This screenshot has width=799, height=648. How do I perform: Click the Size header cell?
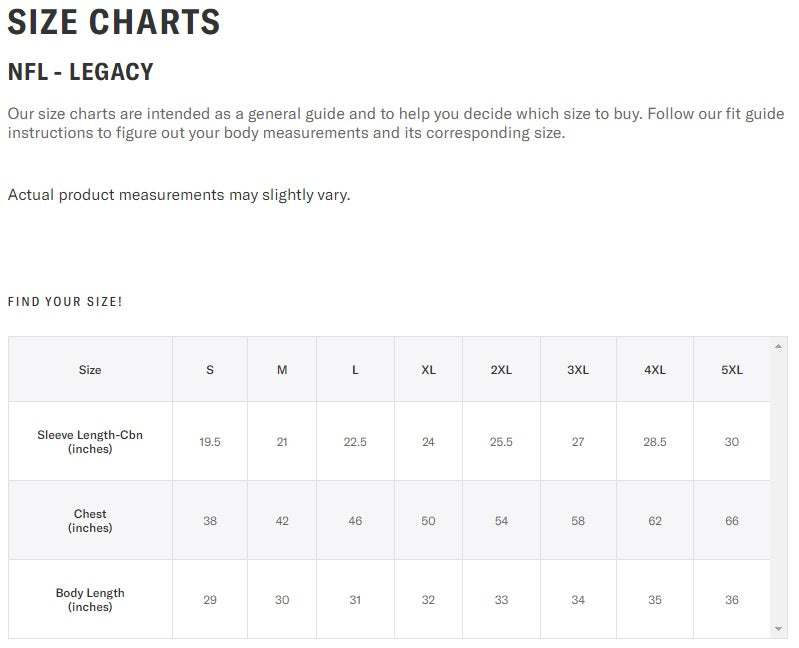click(x=90, y=370)
